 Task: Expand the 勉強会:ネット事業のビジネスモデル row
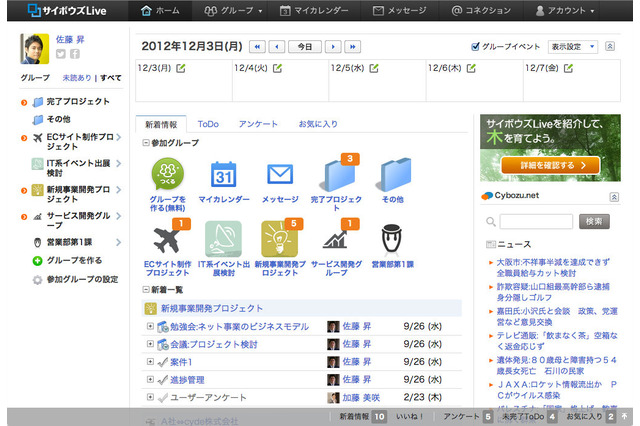[x=149, y=327]
